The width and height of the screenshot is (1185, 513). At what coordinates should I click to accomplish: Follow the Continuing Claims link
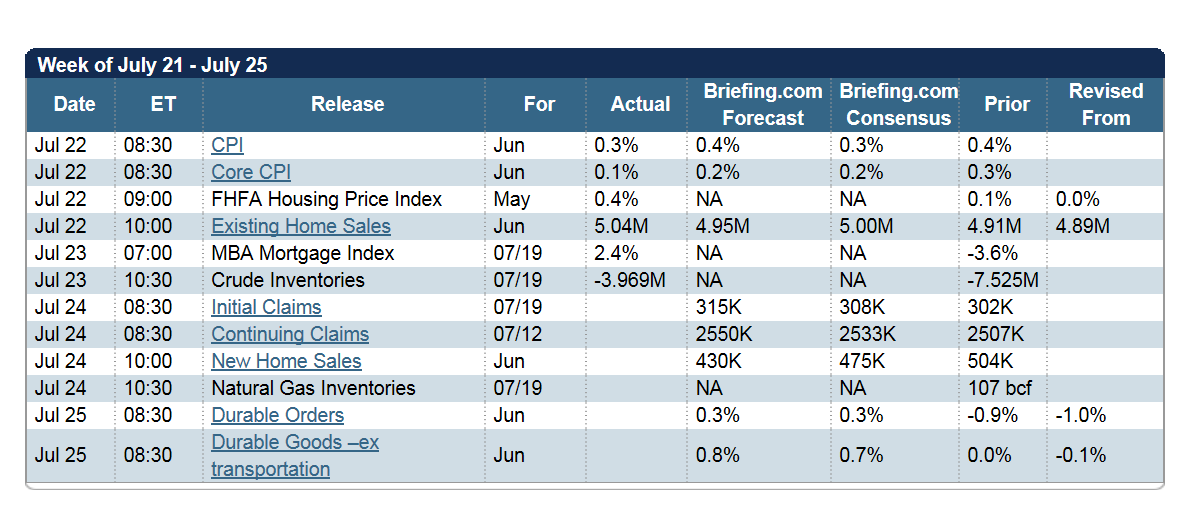tap(290, 334)
